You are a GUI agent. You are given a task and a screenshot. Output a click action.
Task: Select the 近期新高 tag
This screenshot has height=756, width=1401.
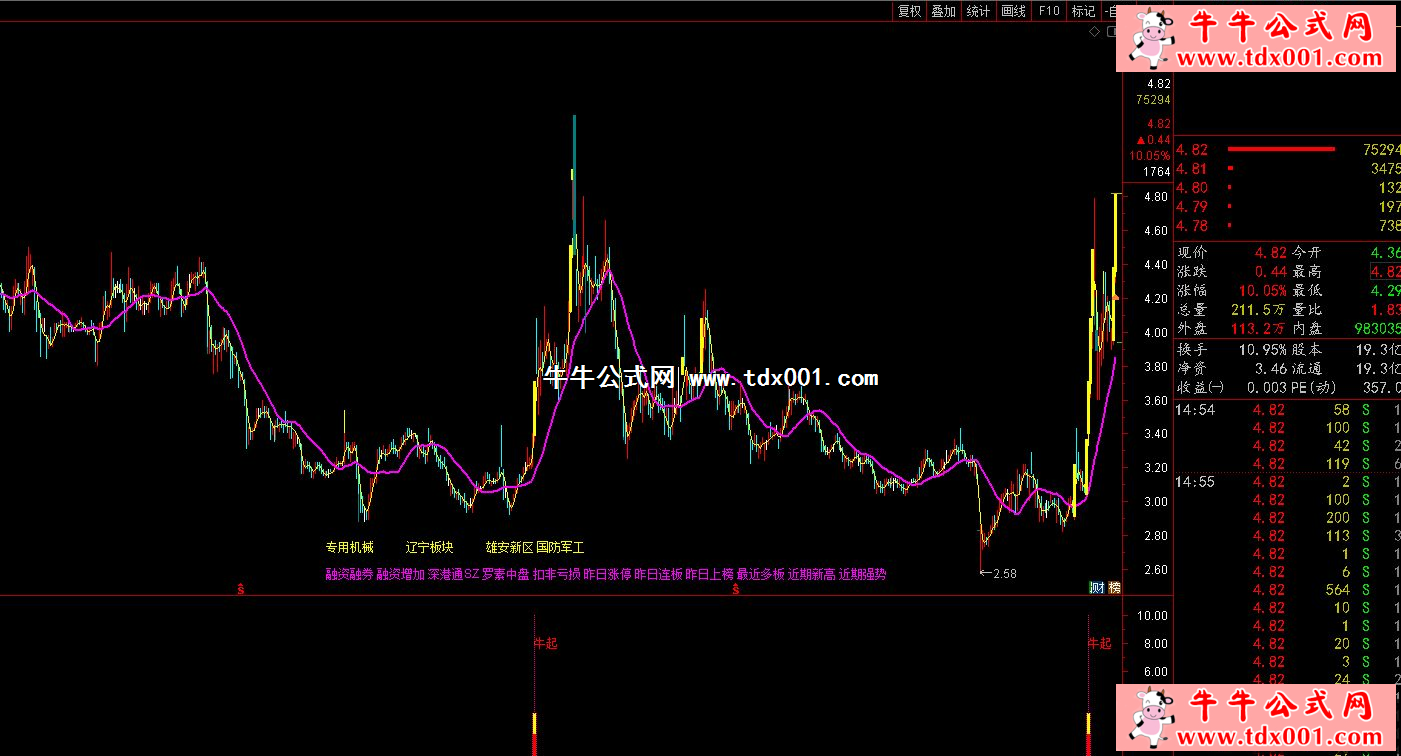pos(811,574)
